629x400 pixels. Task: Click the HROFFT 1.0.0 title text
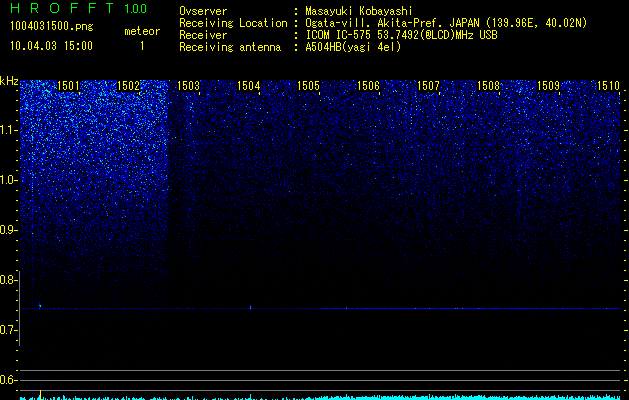click(79, 8)
